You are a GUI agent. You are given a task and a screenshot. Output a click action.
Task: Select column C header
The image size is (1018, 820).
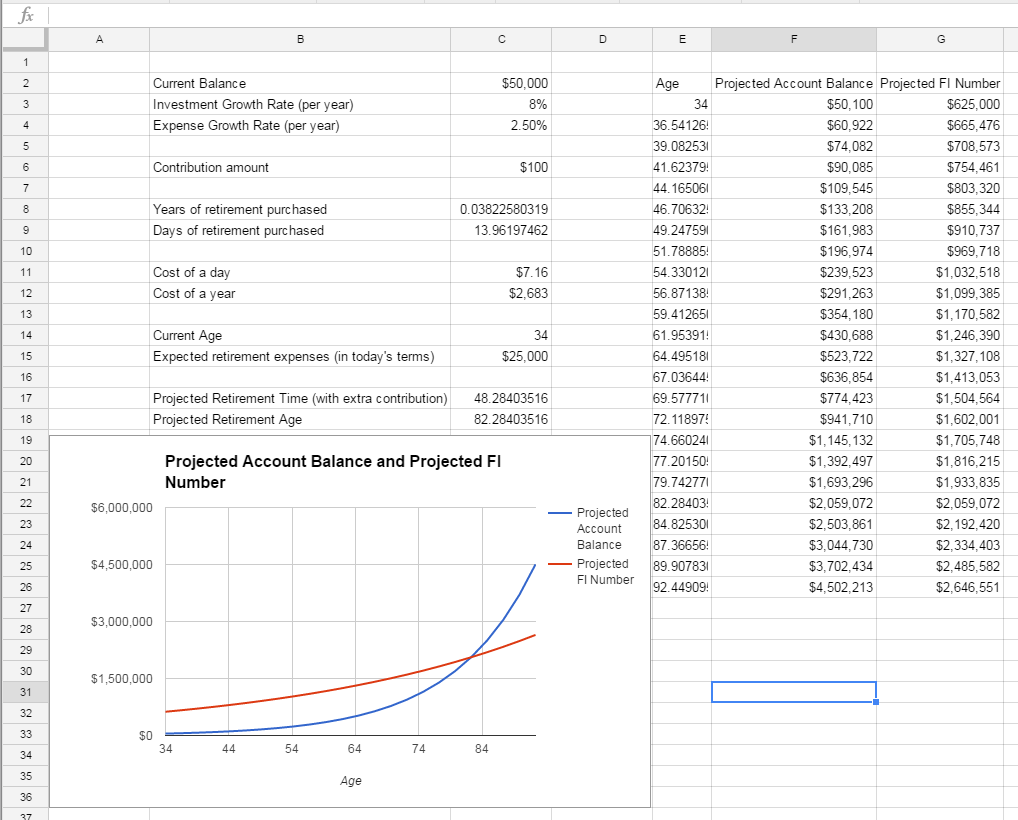500,39
